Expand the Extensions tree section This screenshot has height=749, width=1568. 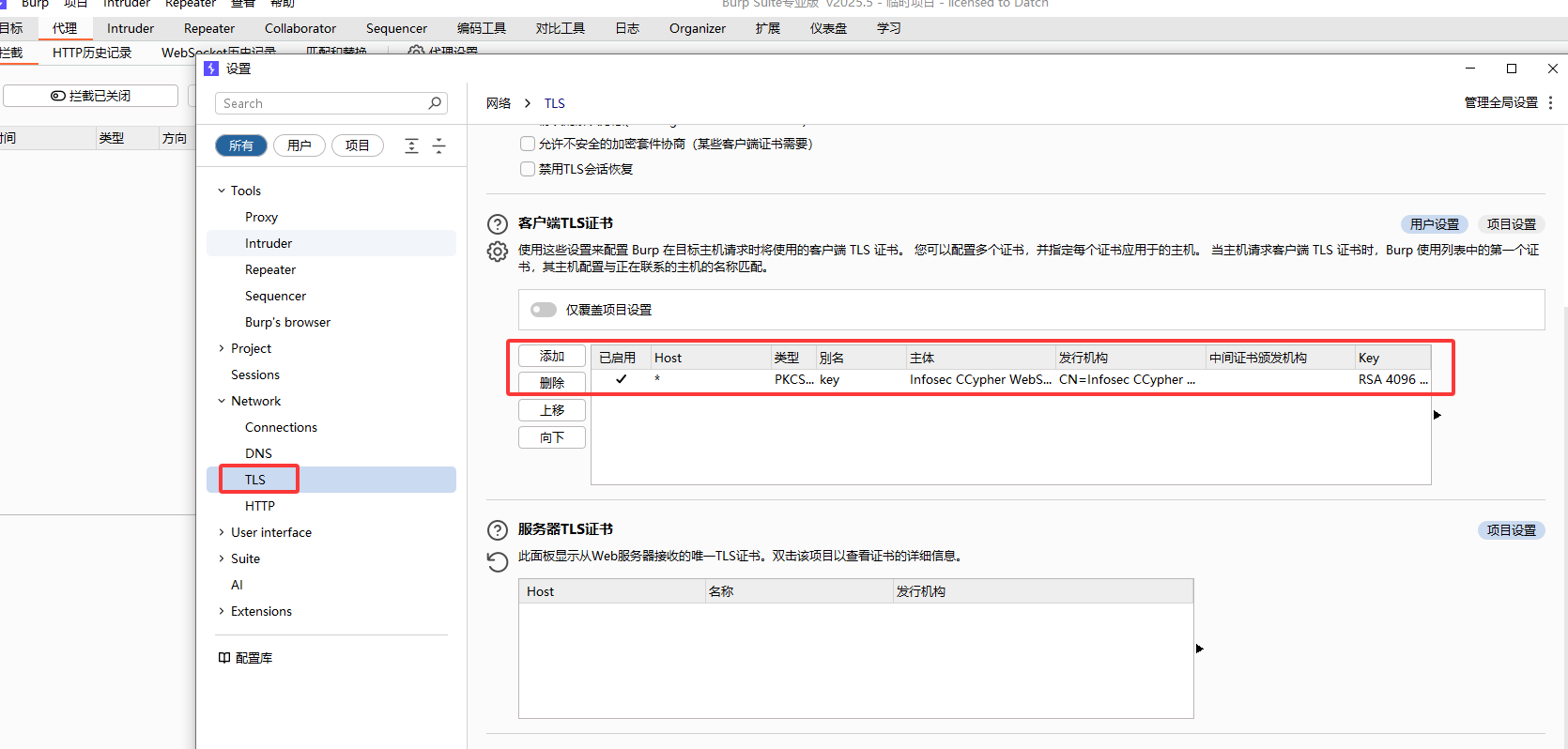(222, 611)
